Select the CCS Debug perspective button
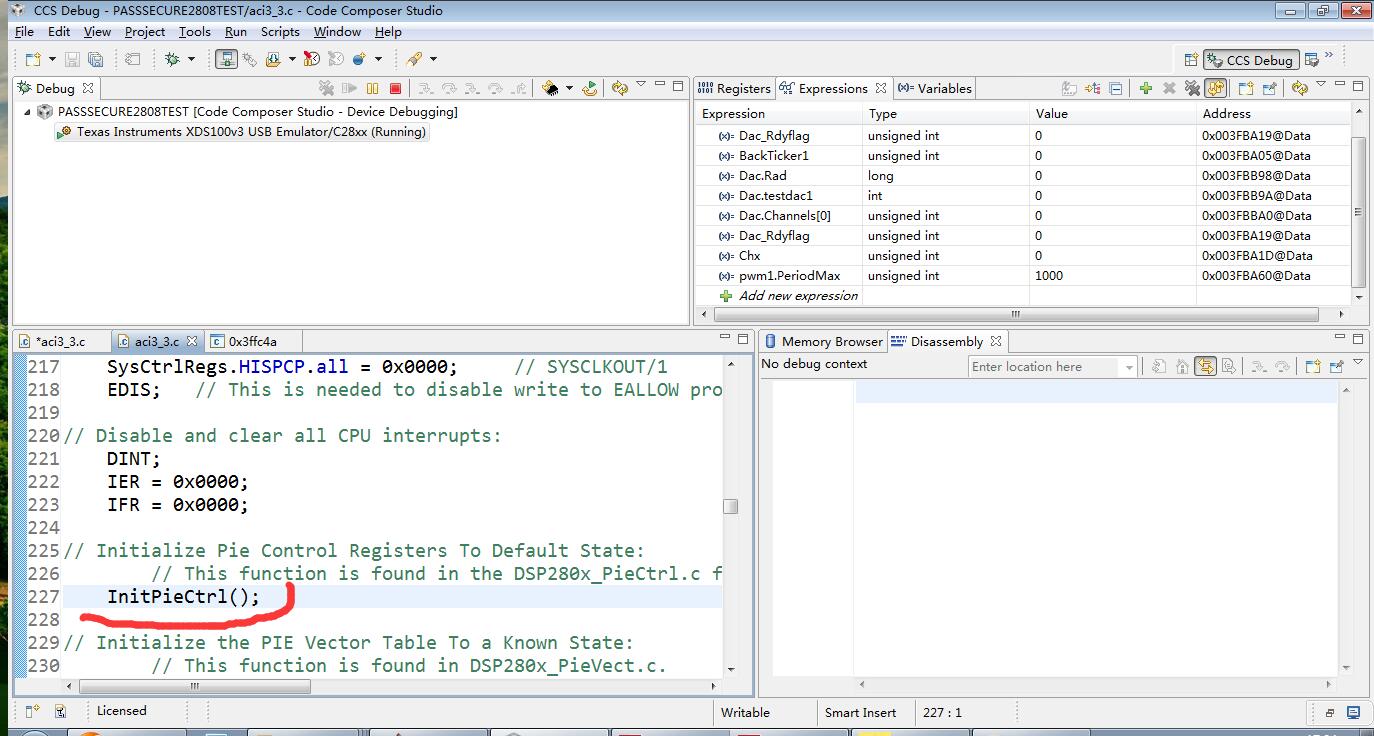The width and height of the screenshot is (1374, 736). 1251,60
